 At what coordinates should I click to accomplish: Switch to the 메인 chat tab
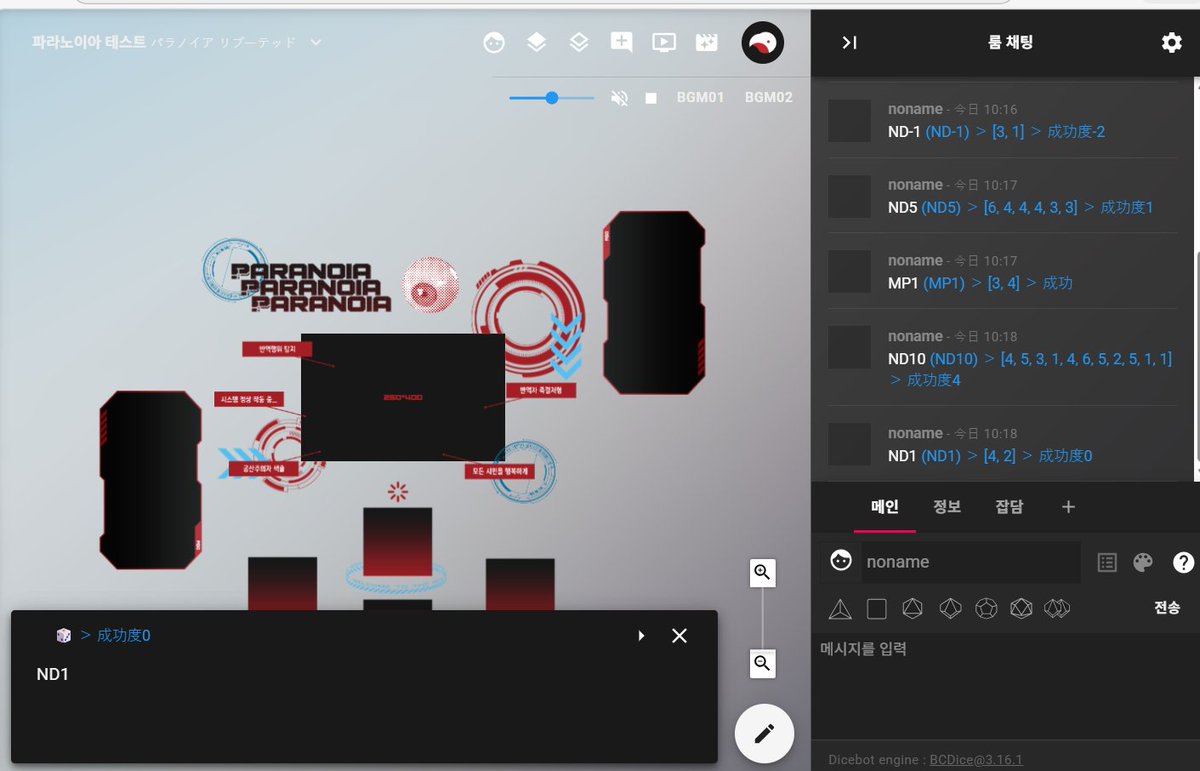[885, 507]
